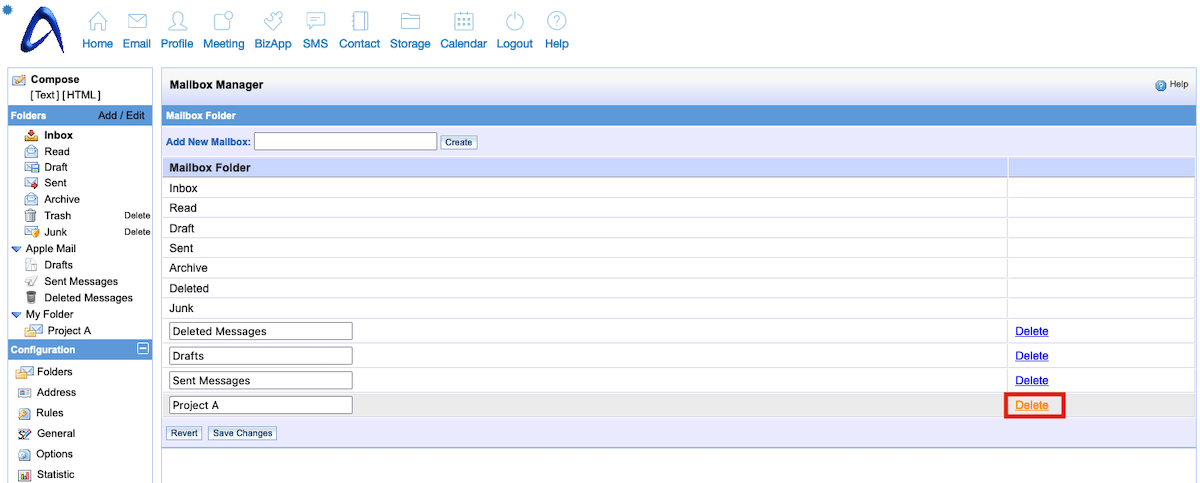Click the Add / Edit folders link
This screenshot has height=483, width=1200.
click(121, 116)
